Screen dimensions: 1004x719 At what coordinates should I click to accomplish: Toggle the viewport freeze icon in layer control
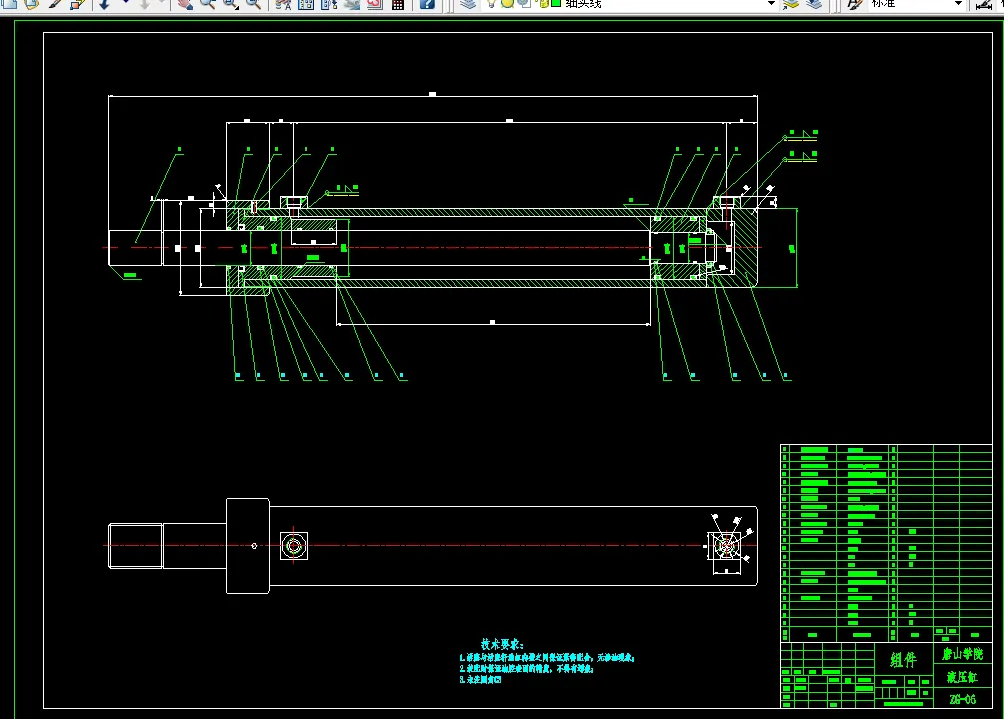pyautogui.click(x=524, y=3)
